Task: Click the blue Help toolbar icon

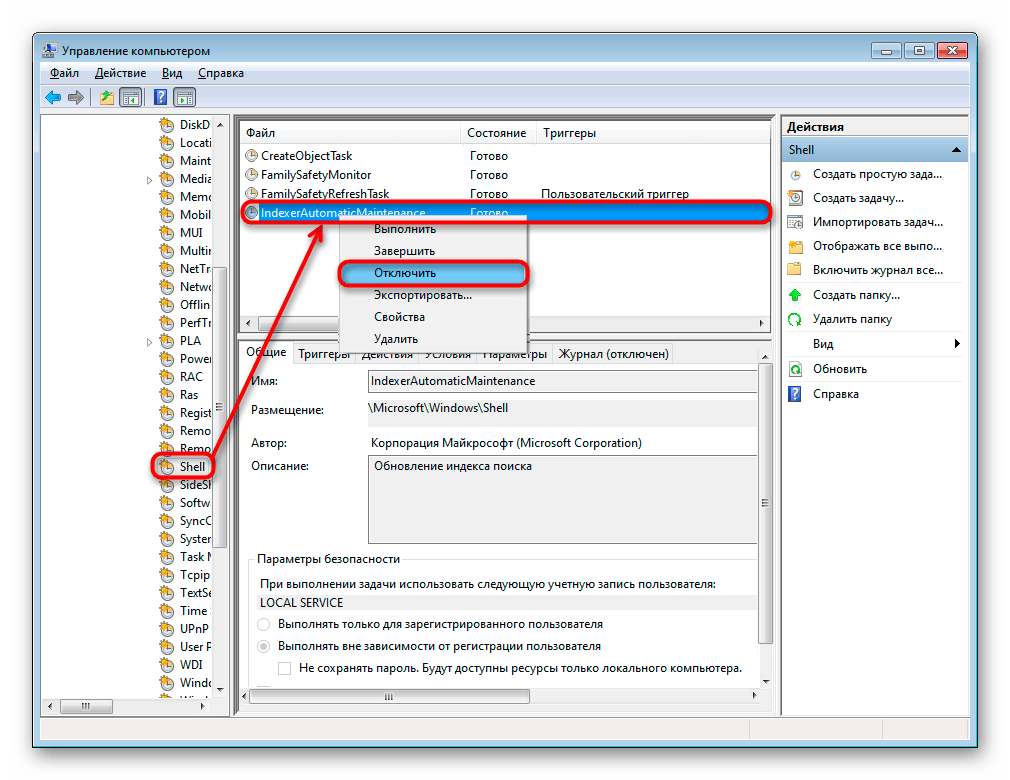Action: [x=160, y=97]
